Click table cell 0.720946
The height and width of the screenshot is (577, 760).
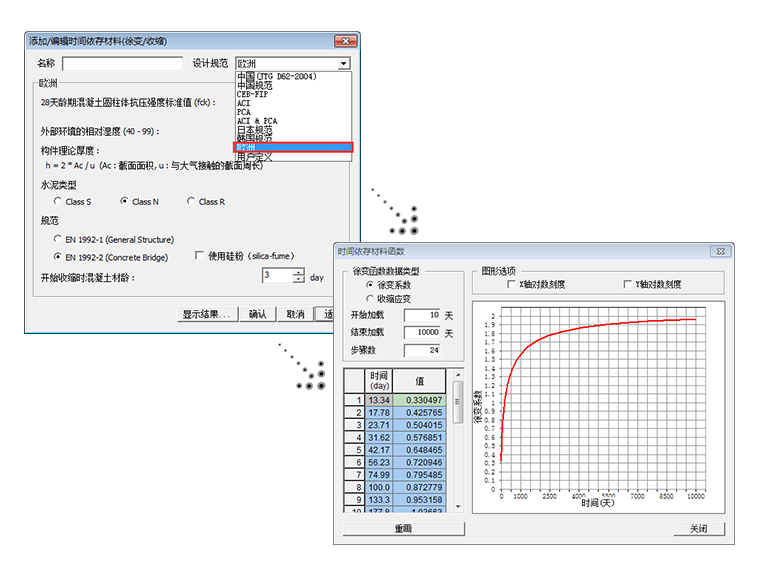tap(419, 463)
